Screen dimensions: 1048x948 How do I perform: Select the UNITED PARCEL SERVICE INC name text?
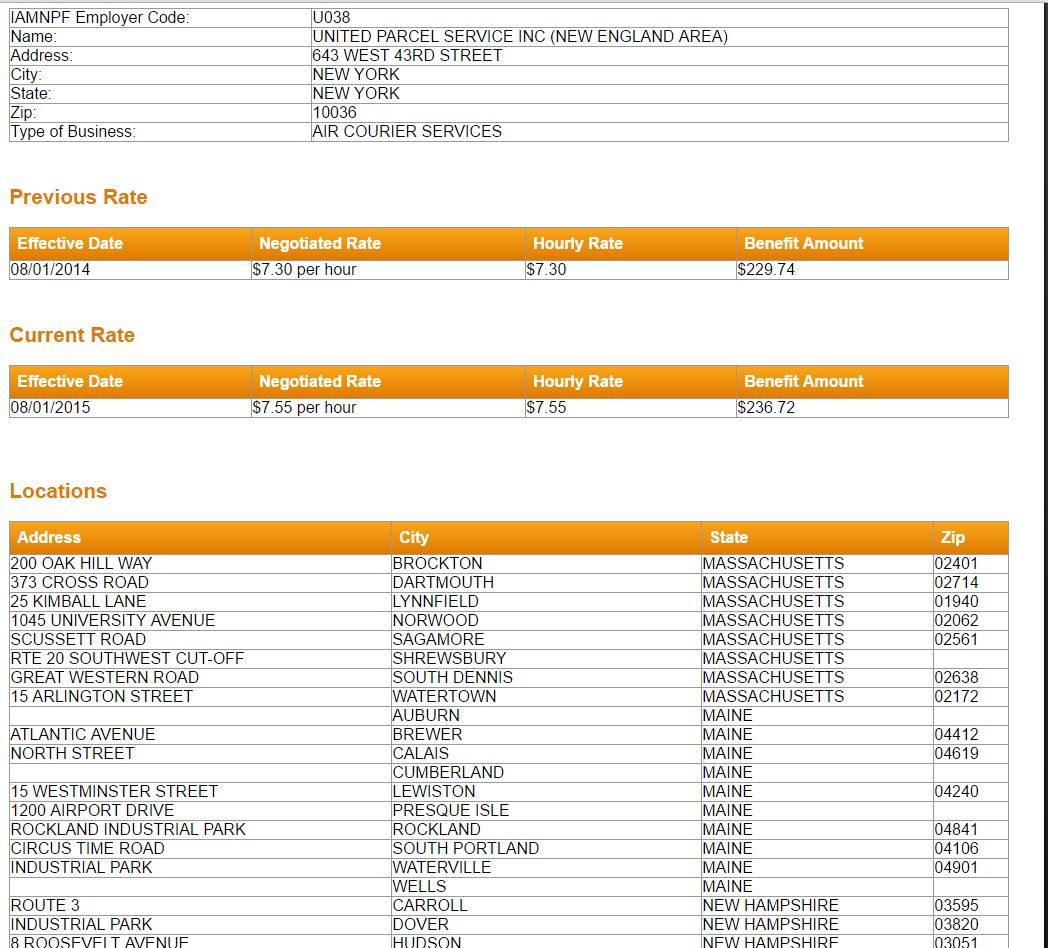pos(520,36)
